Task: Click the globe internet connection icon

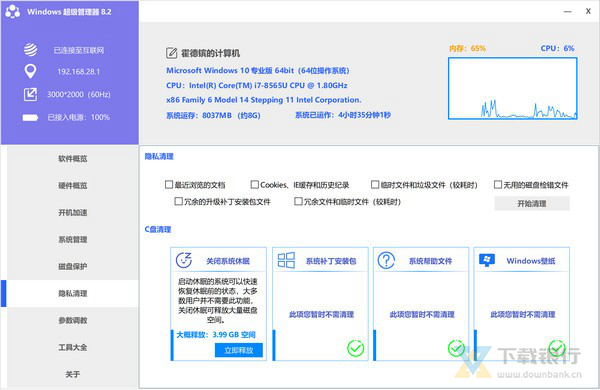Action: click(x=30, y=50)
